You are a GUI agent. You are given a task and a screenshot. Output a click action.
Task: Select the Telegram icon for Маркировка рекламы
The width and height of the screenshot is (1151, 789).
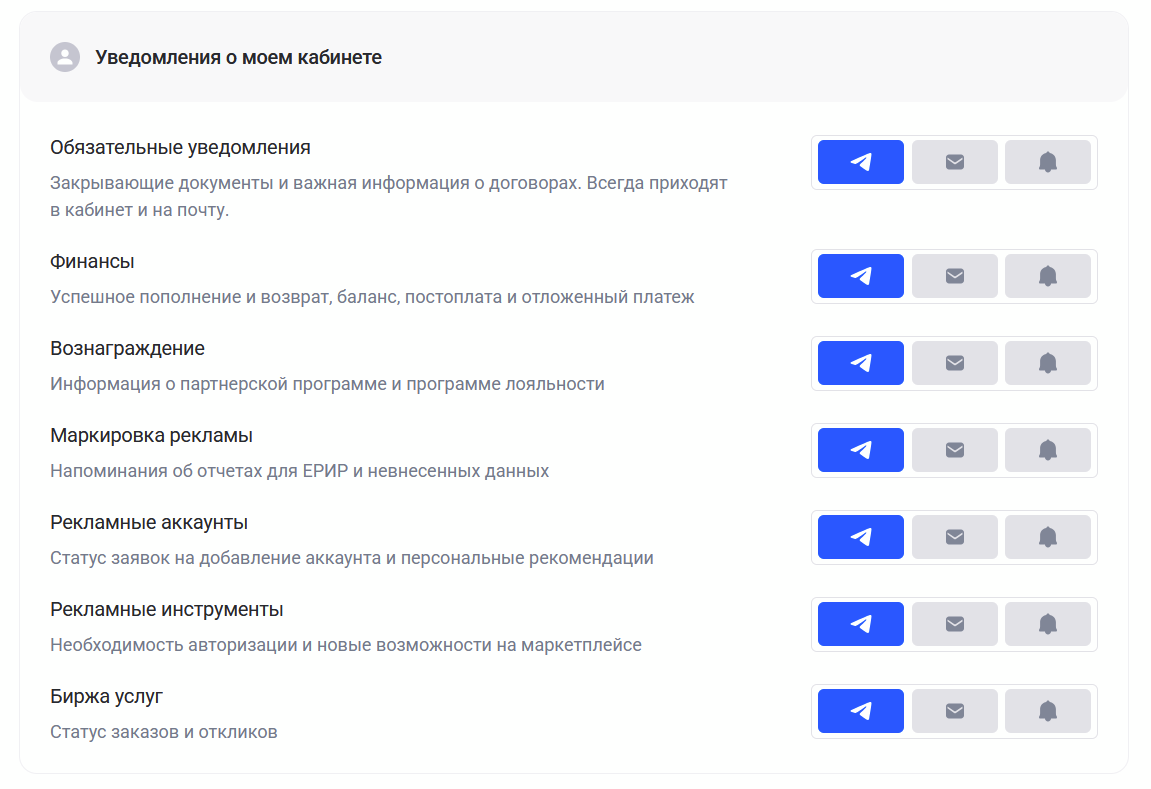click(x=860, y=449)
